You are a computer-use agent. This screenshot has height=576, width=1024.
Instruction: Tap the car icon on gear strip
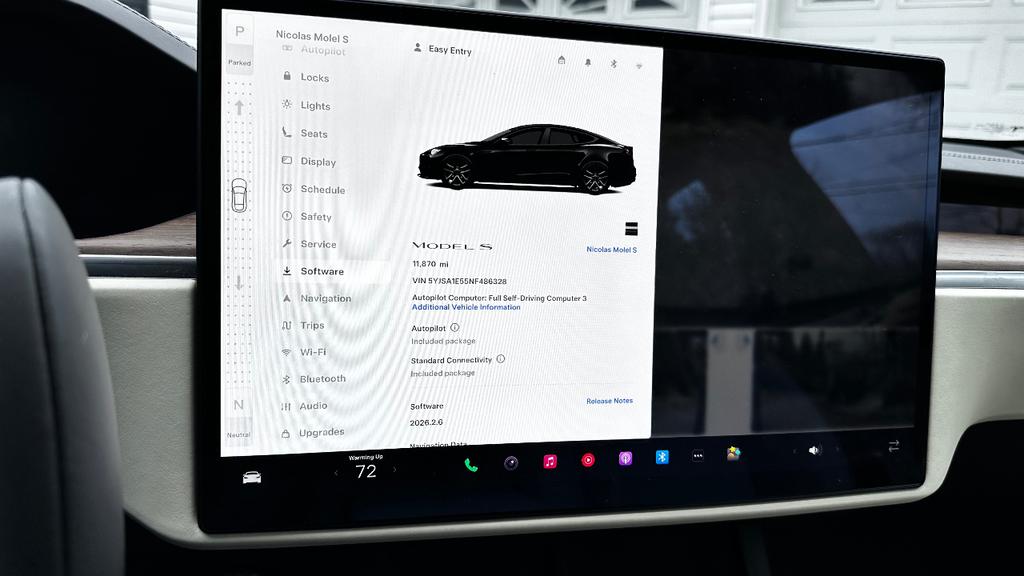[239, 195]
